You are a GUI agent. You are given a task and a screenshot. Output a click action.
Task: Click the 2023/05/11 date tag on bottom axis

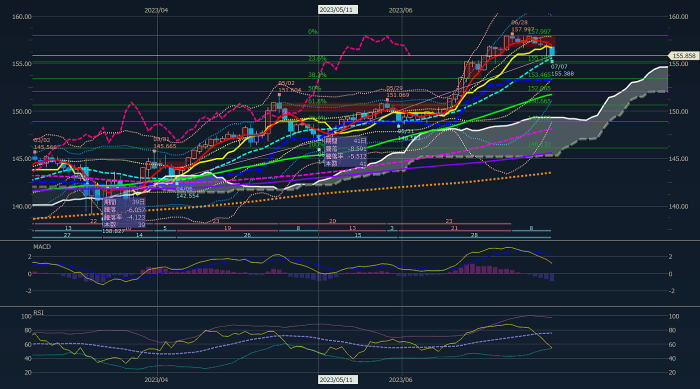point(338,380)
